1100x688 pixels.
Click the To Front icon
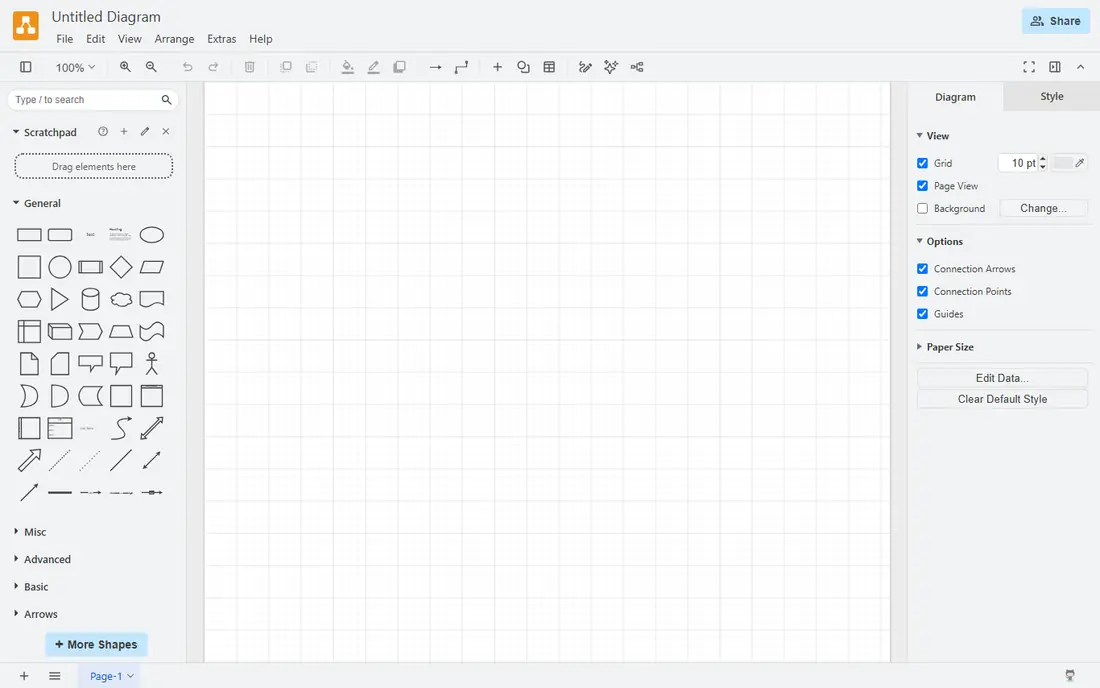coord(286,67)
